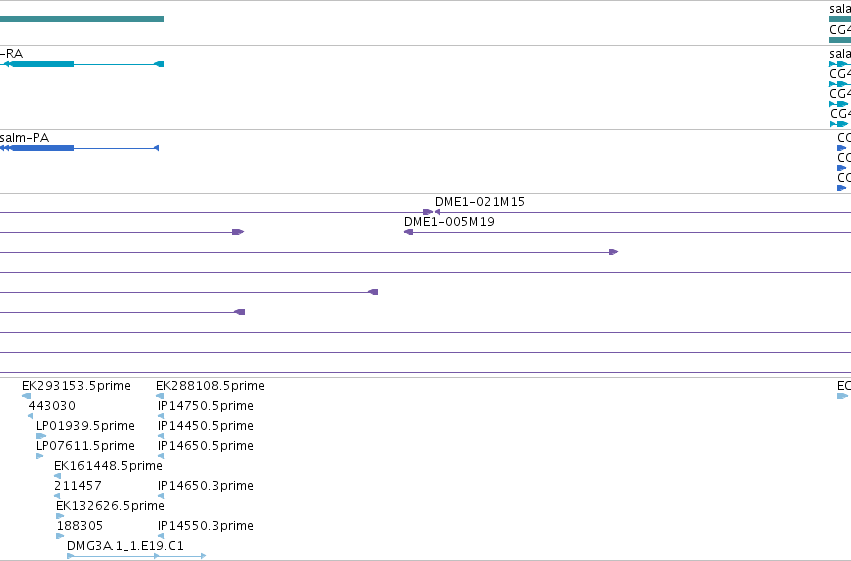This screenshot has width=851, height=561.
Task: Click the DME1-021M15 BAC label
Action: click(x=480, y=202)
